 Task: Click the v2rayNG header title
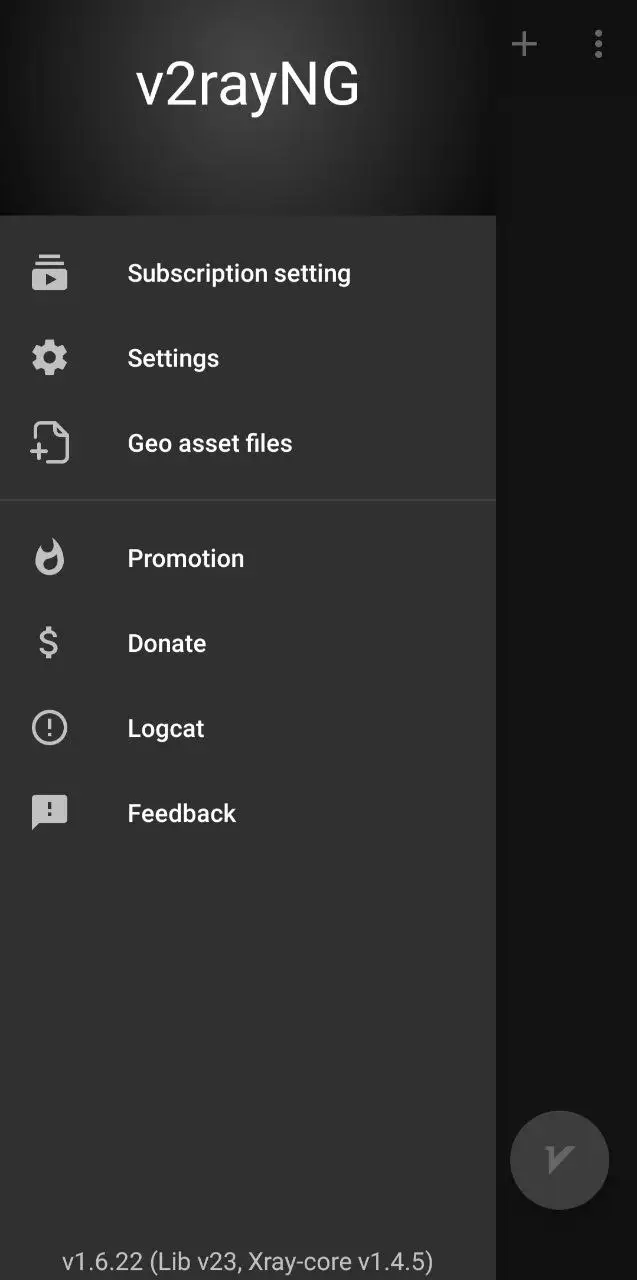(248, 85)
